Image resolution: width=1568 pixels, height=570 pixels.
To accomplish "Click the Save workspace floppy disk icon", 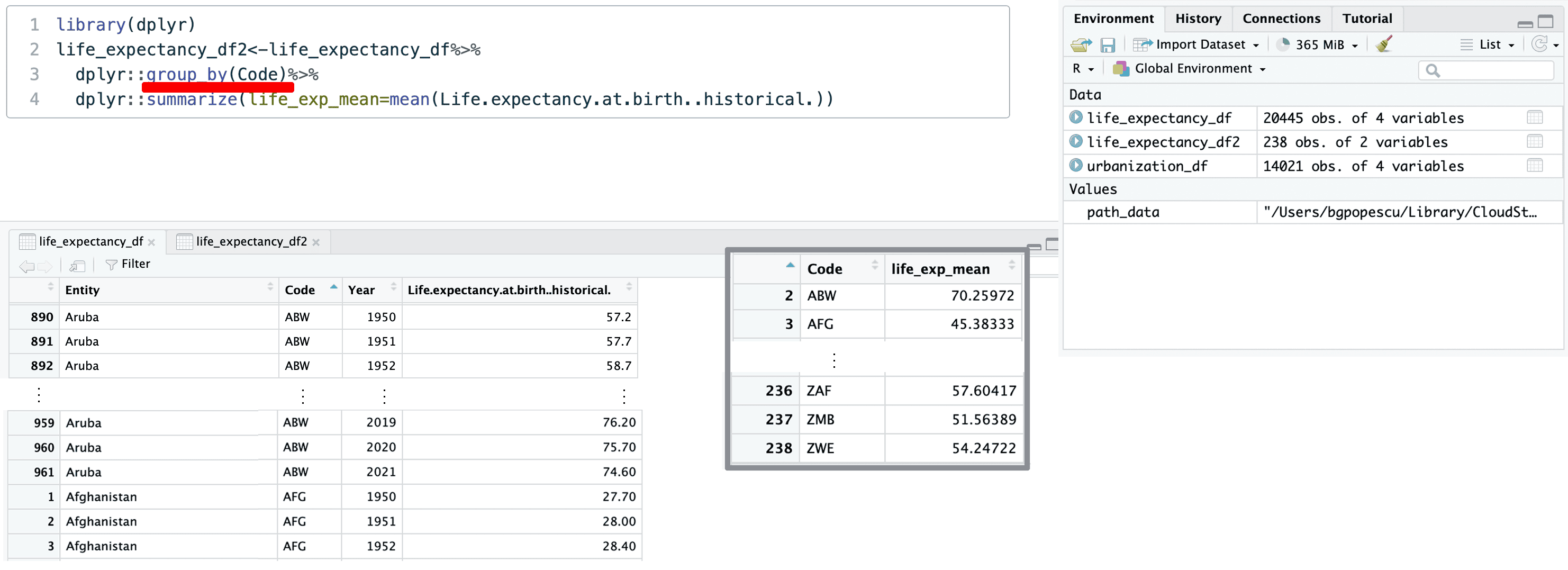I will [1107, 45].
